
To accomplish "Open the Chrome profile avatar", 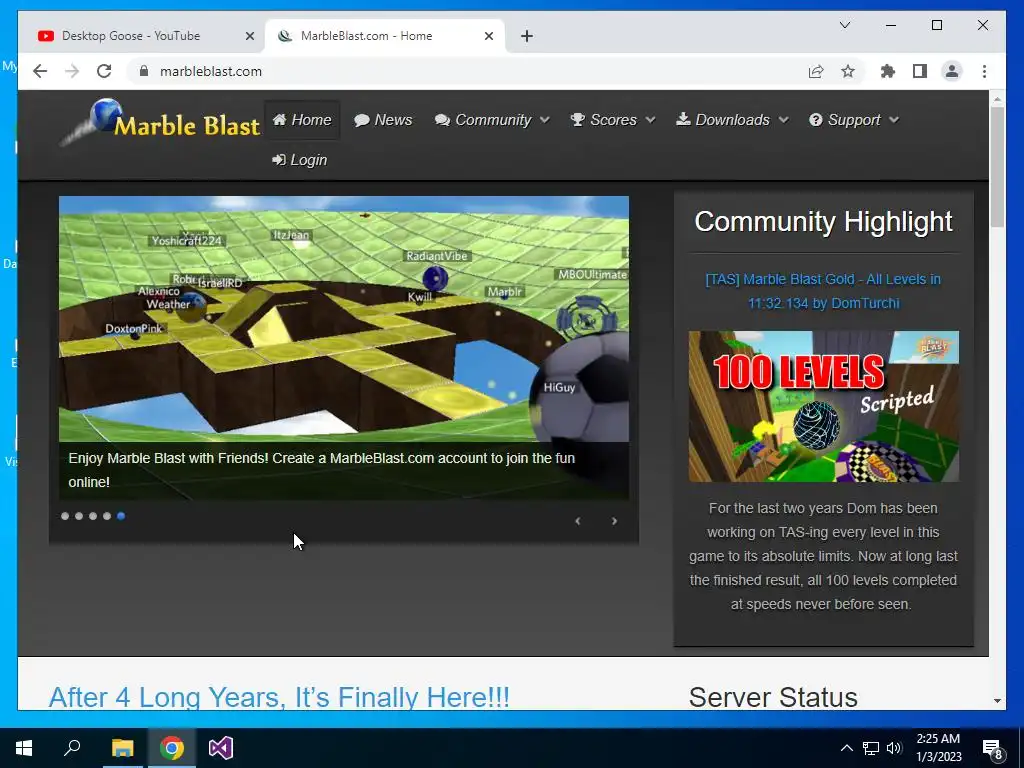I will coord(952,71).
